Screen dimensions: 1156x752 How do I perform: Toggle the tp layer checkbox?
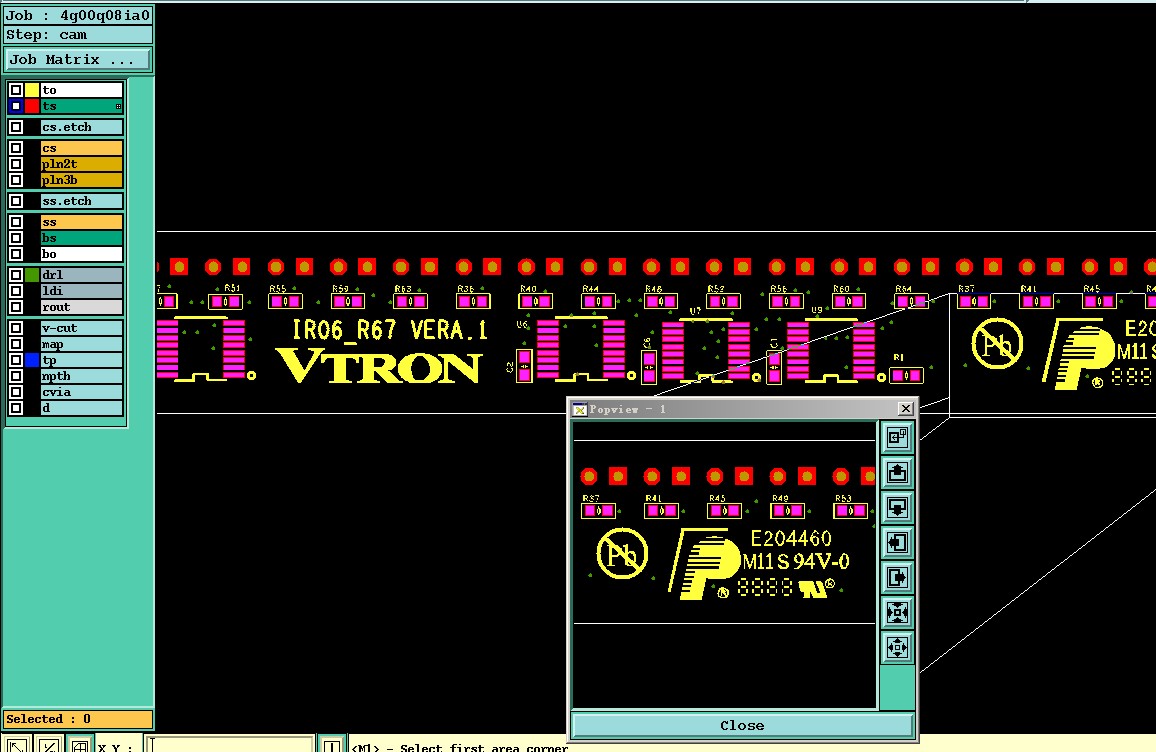(x=16, y=360)
